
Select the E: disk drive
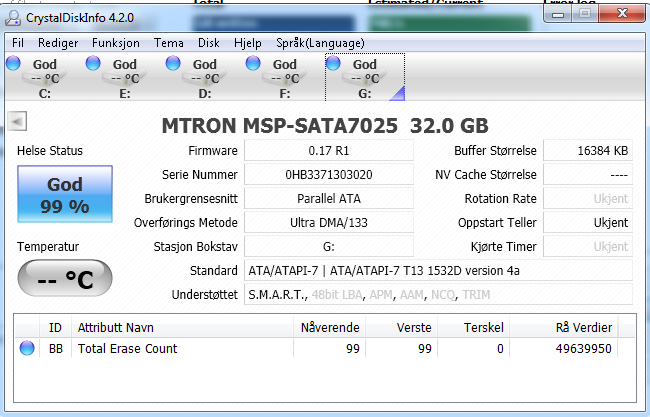(x=125, y=78)
